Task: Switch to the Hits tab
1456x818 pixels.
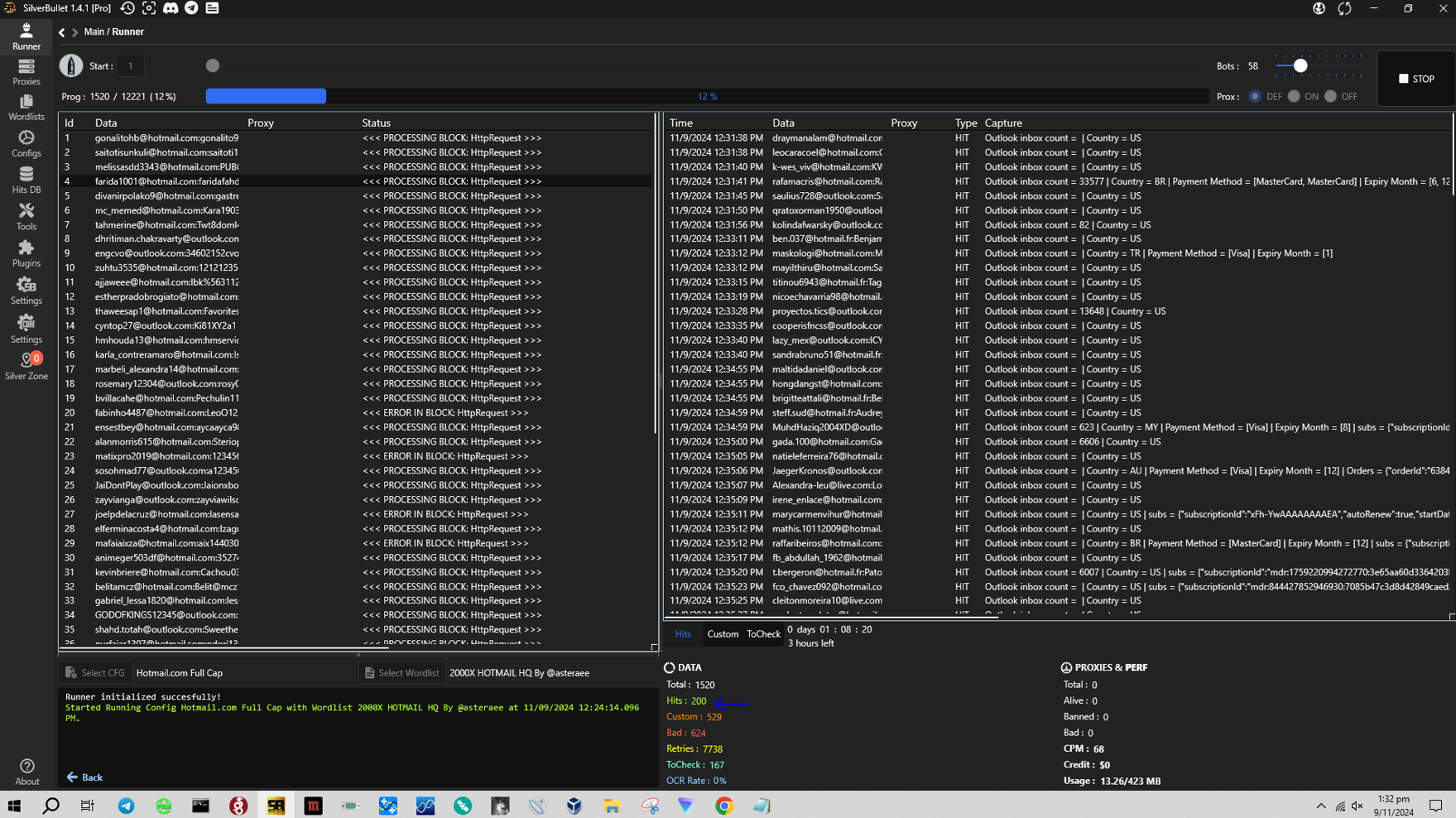Action: pyautogui.click(x=683, y=634)
